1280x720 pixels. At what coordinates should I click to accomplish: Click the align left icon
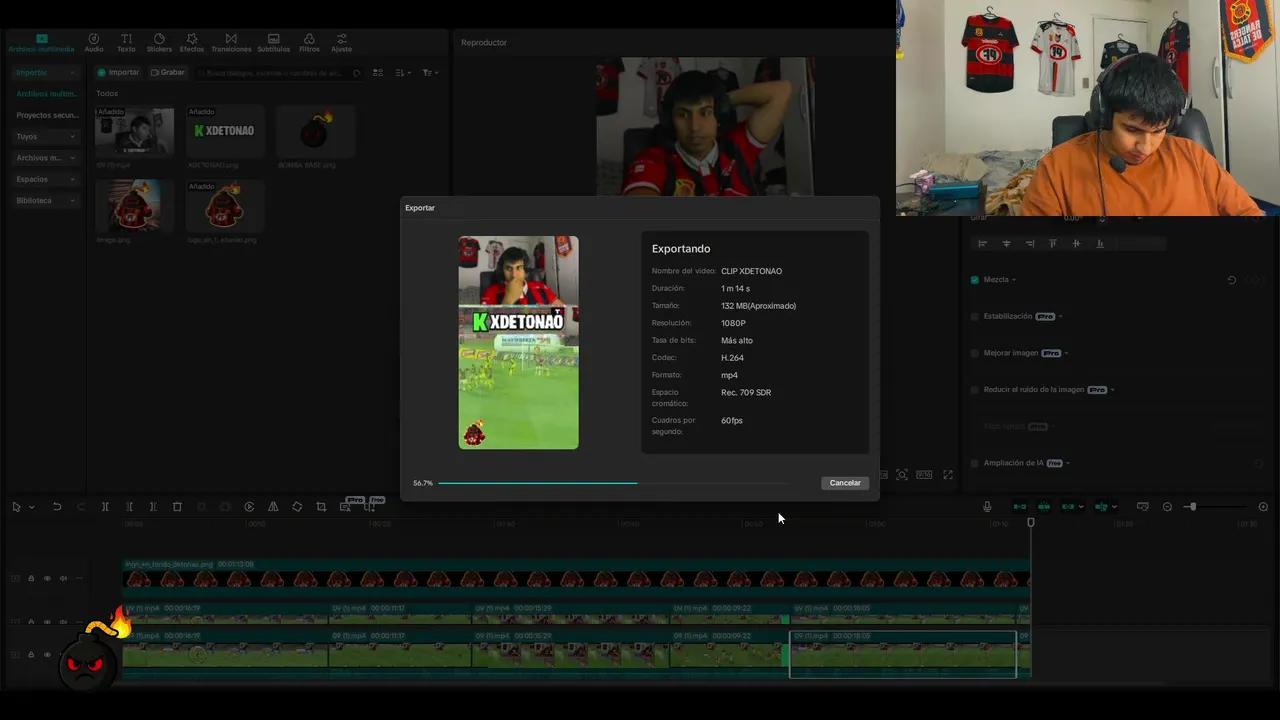click(x=982, y=243)
